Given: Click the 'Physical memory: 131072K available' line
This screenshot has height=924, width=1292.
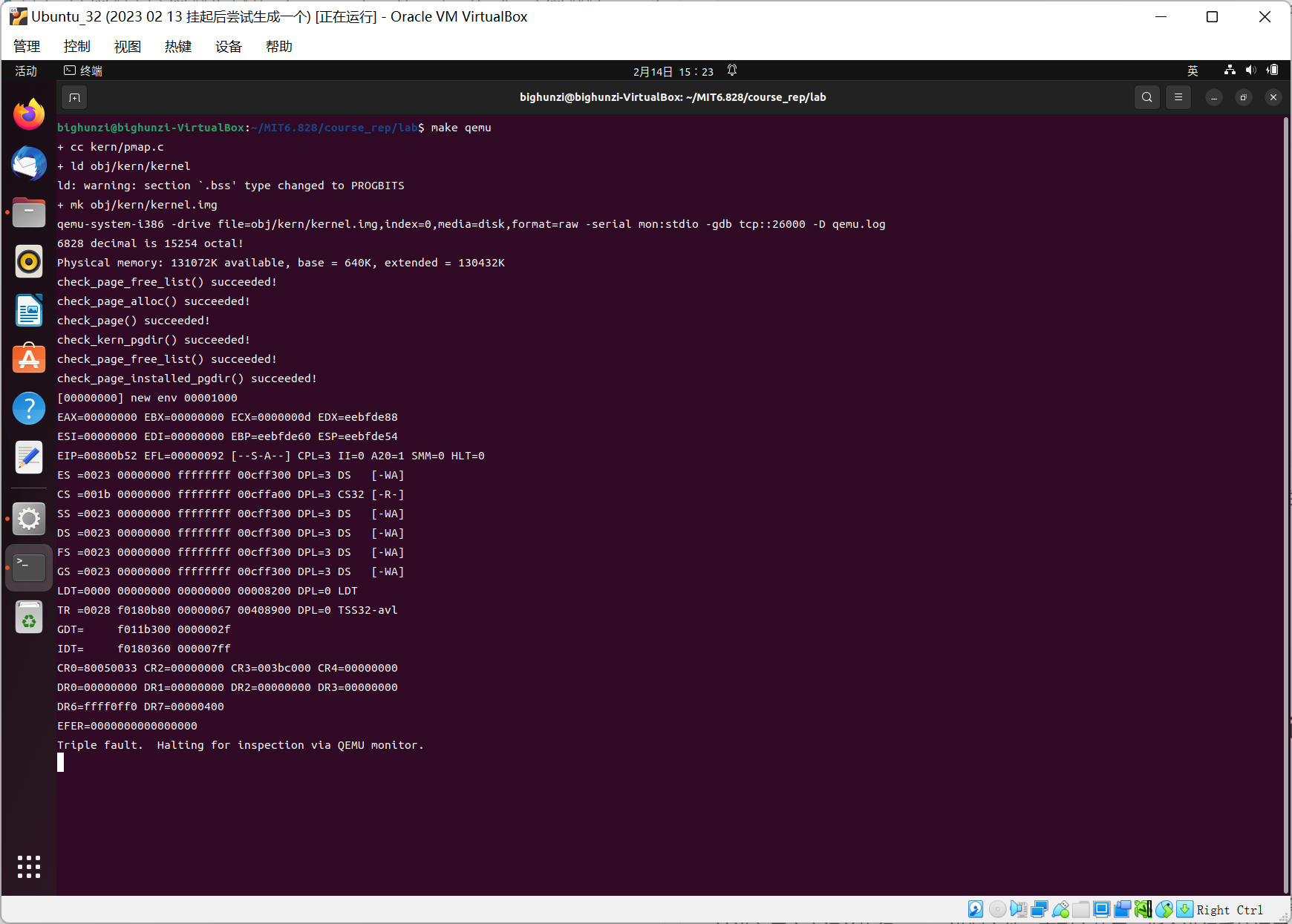Looking at the screenshot, I should click(281, 263).
